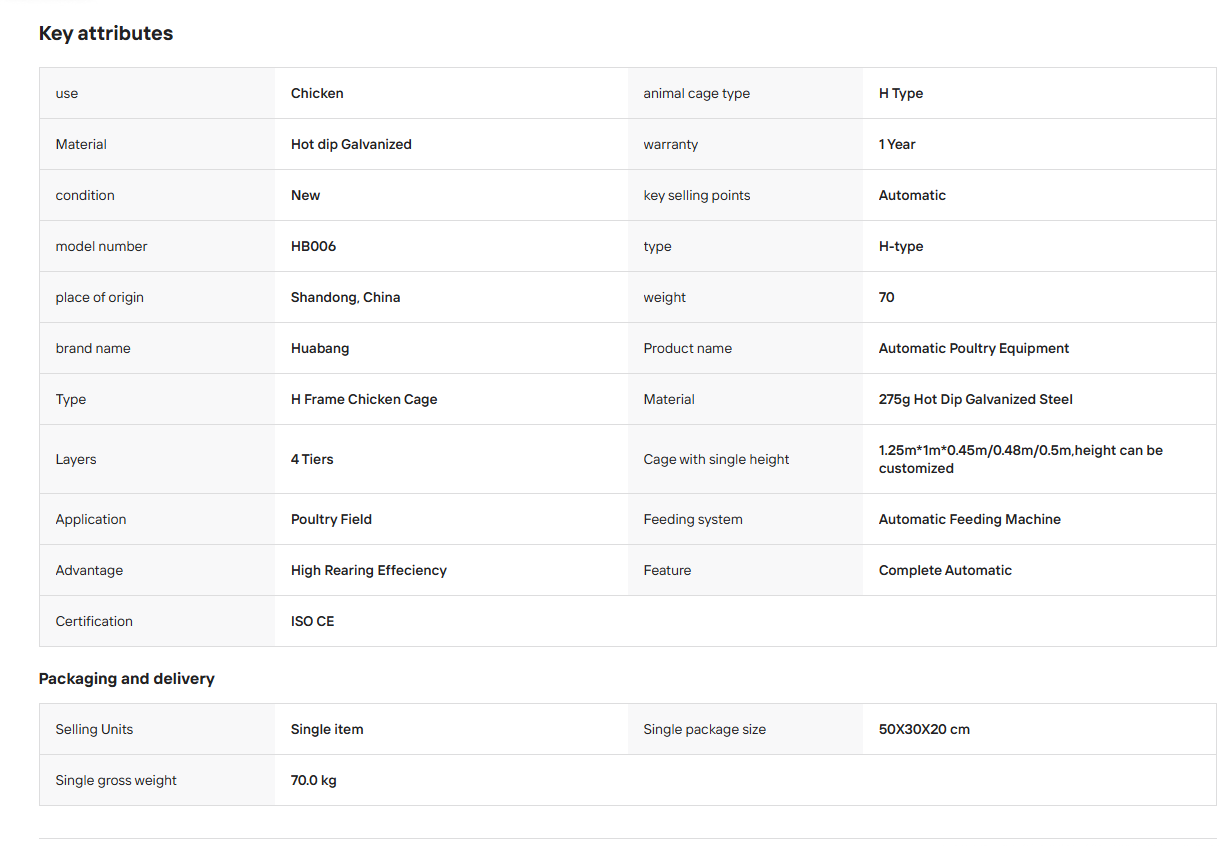Click the "Key attributes" heading
This screenshot has width=1224, height=846.
tap(106, 33)
